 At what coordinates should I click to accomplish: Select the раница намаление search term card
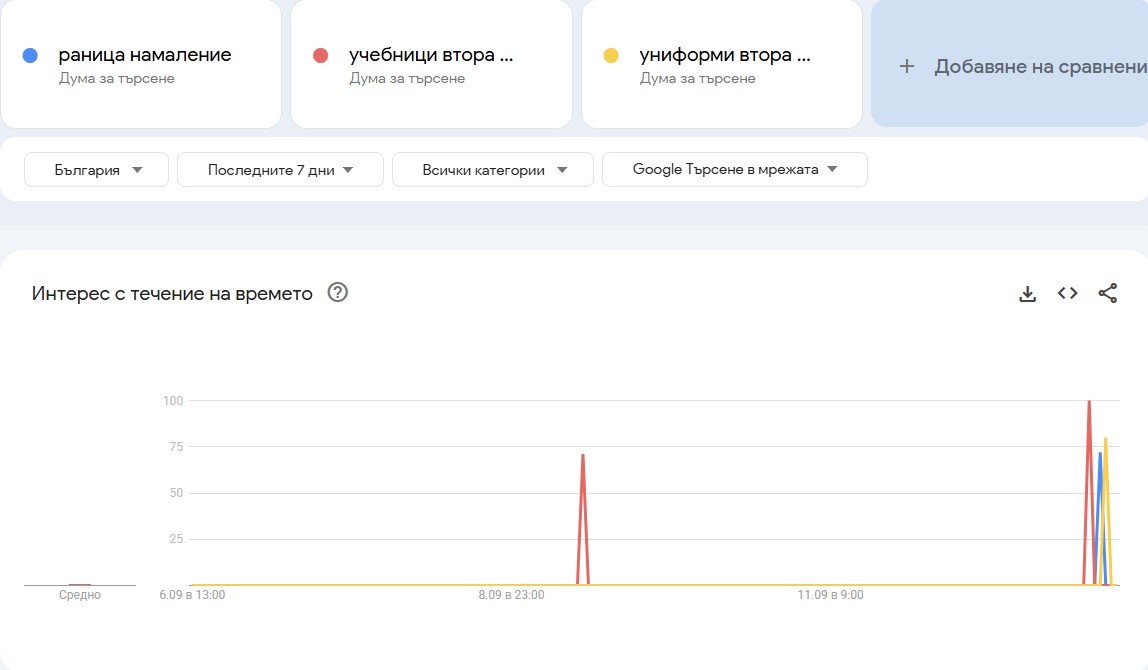click(140, 65)
